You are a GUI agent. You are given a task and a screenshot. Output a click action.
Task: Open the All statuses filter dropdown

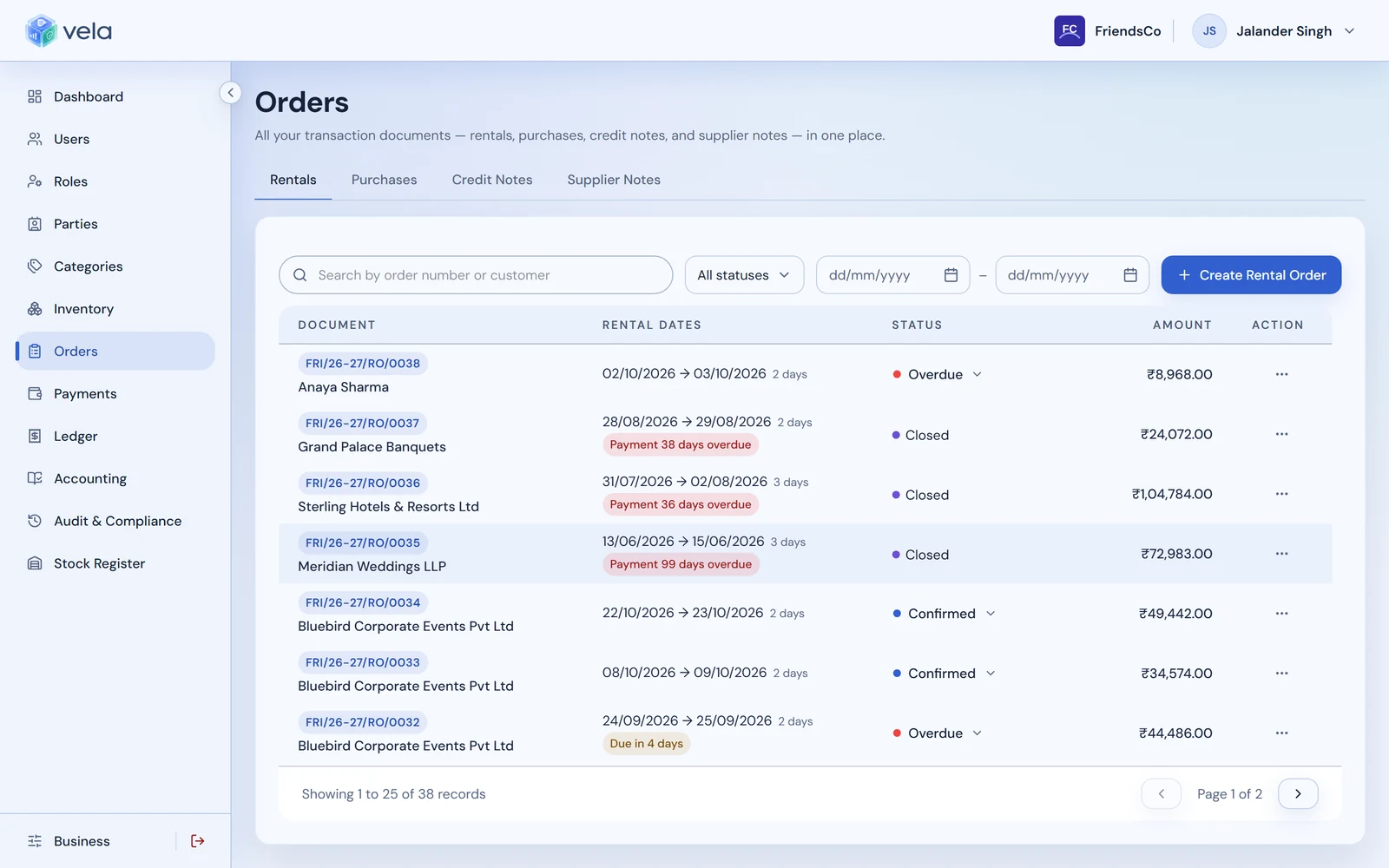744,275
